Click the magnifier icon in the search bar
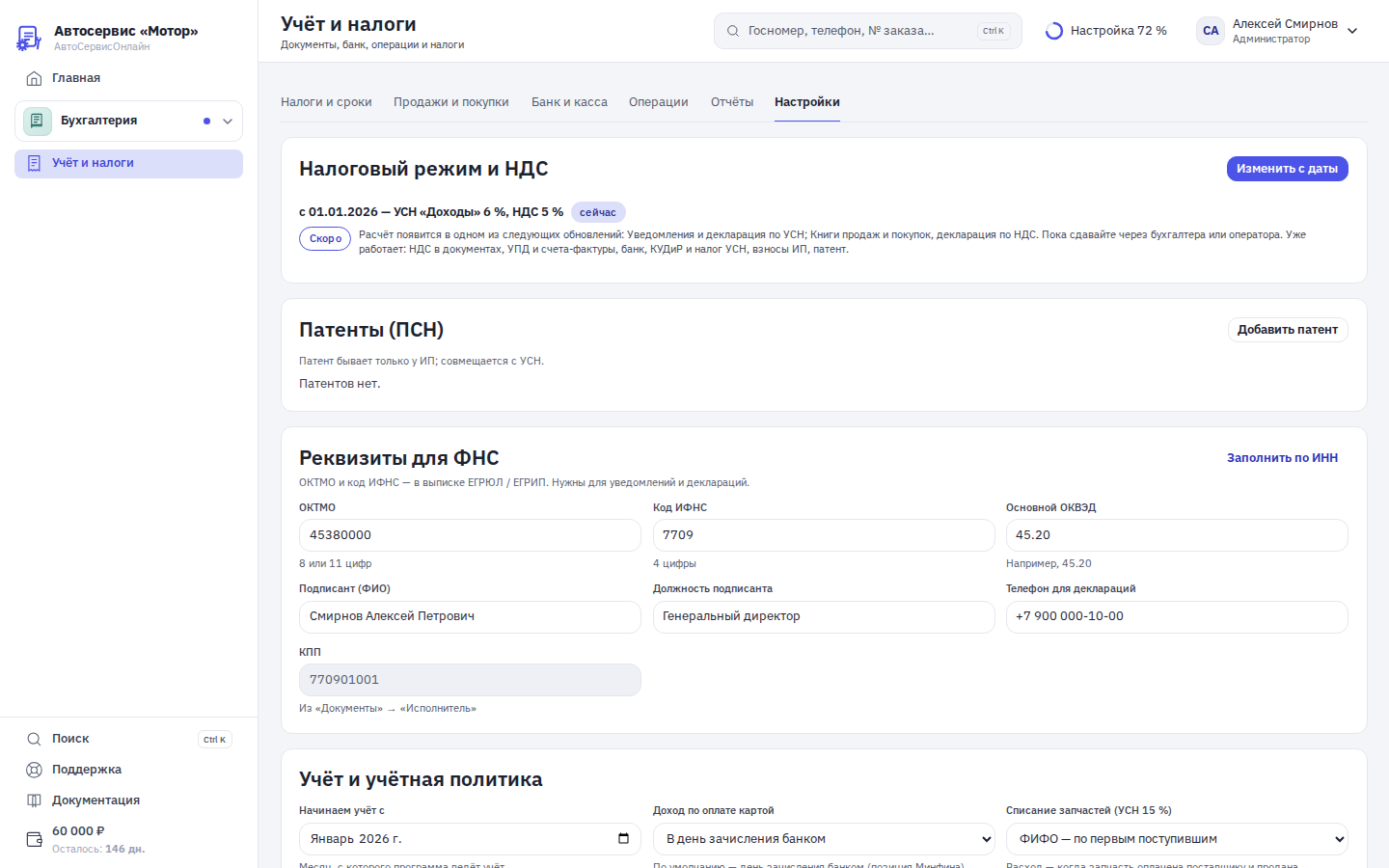 [x=733, y=31]
